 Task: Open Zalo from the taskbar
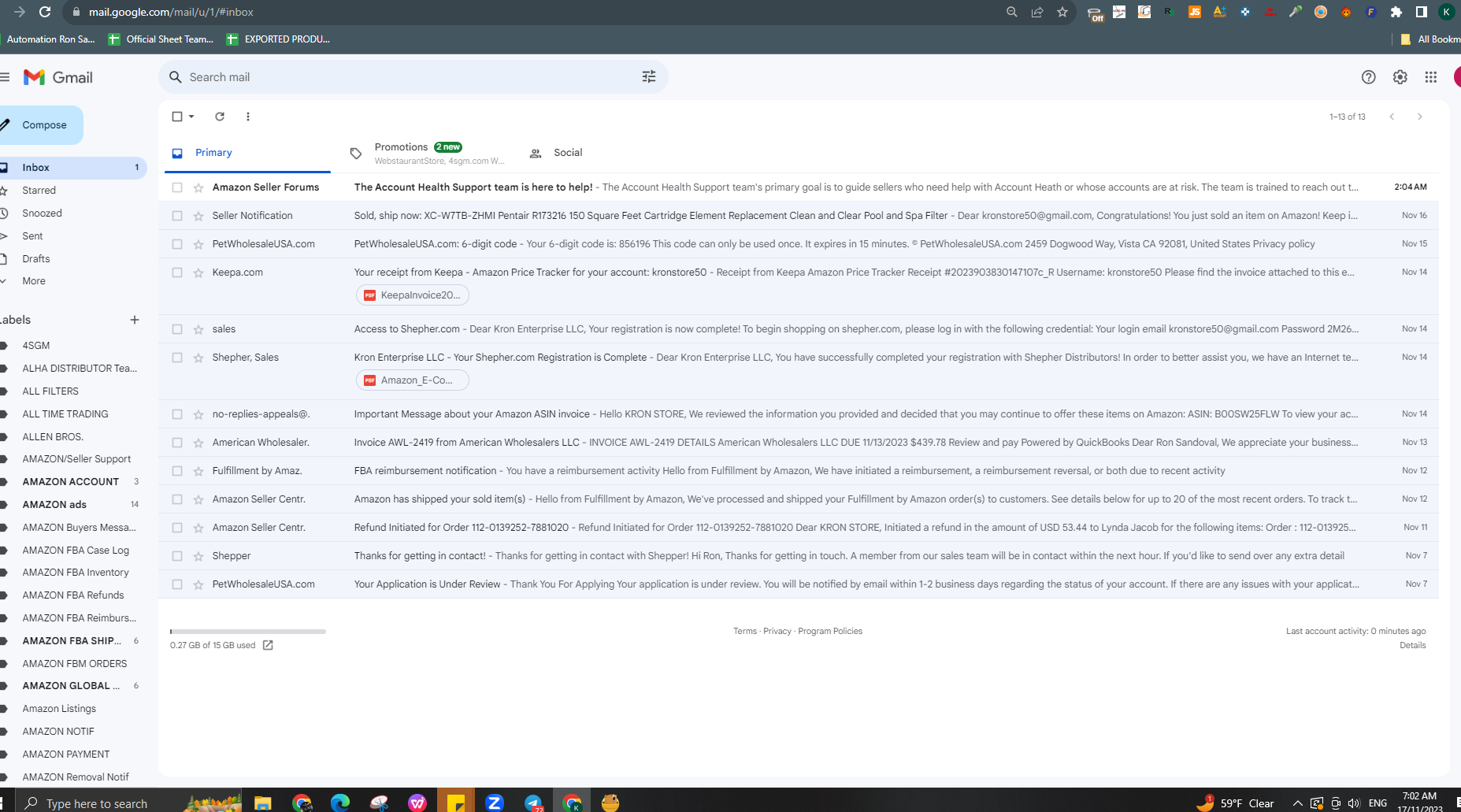pyautogui.click(x=495, y=803)
